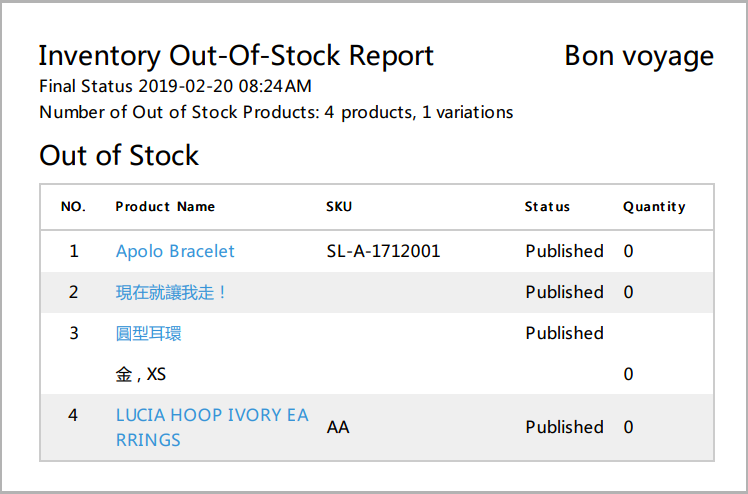Click Published status of Apolo Bracelet

[x=564, y=251]
